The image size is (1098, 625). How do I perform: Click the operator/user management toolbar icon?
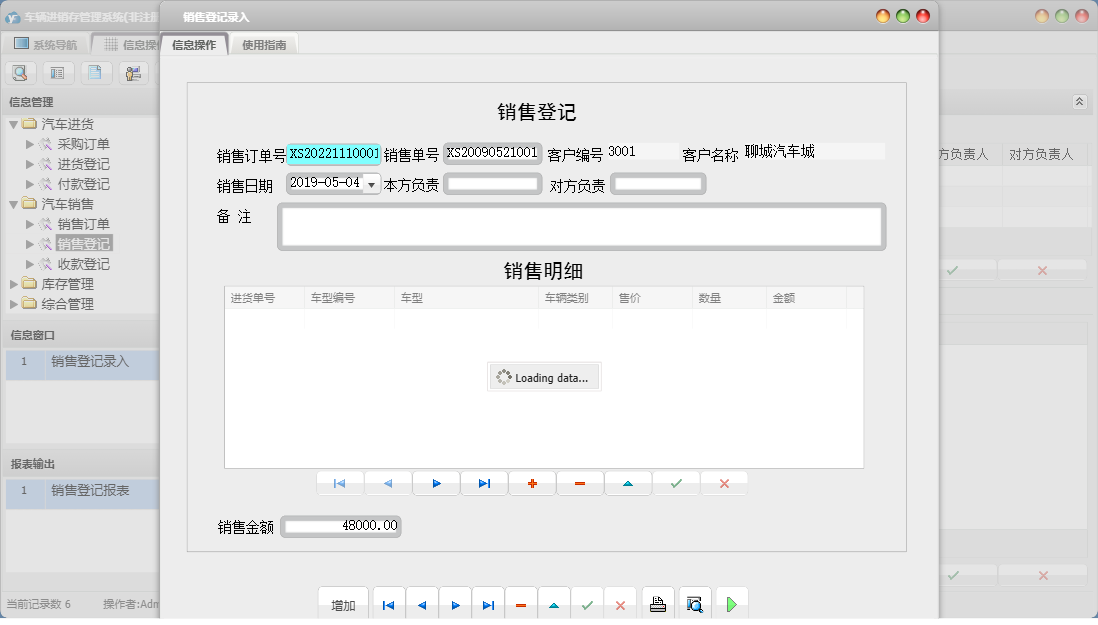coord(131,72)
